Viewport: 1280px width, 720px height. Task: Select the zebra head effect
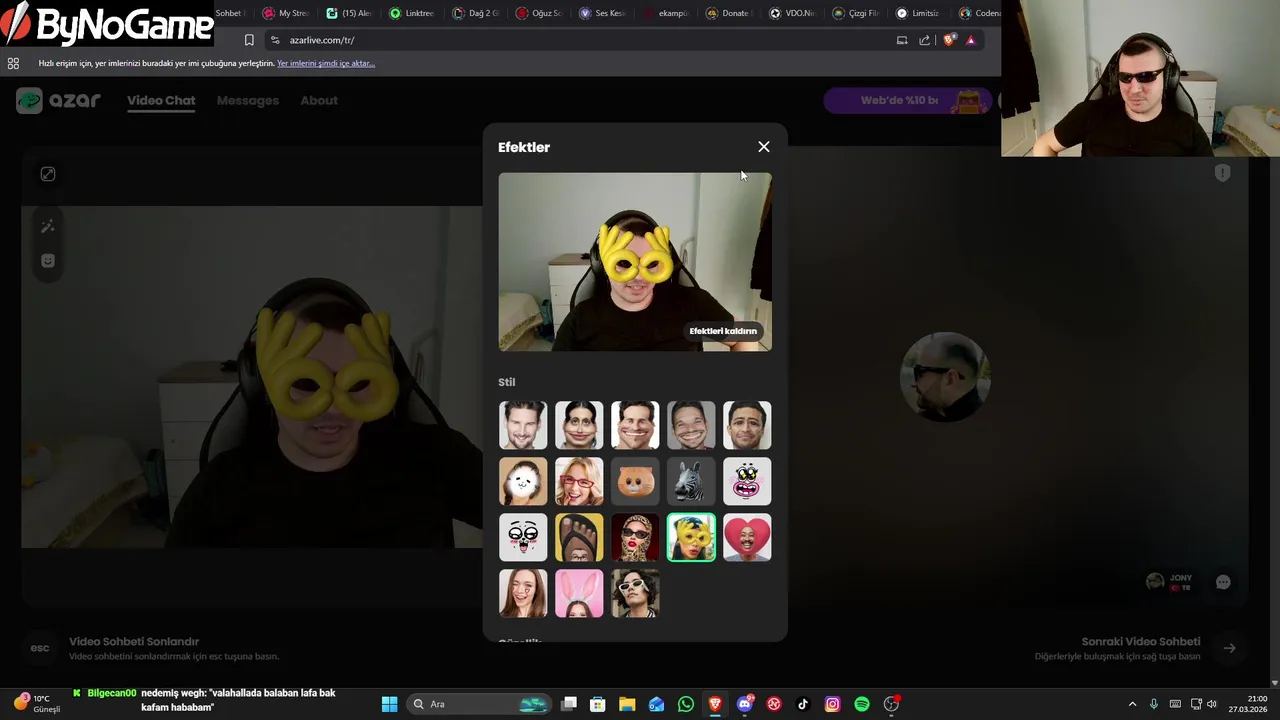pos(691,482)
